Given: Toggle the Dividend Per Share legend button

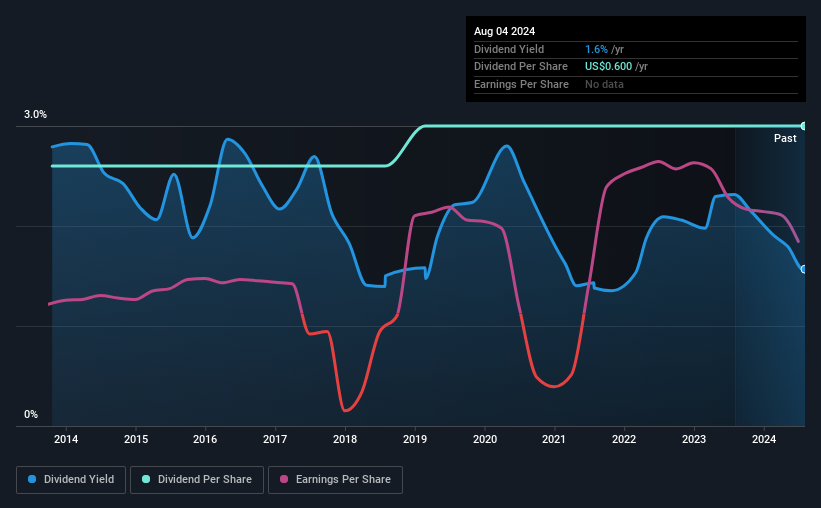Looking at the screenshot, I should coord(197,480).
